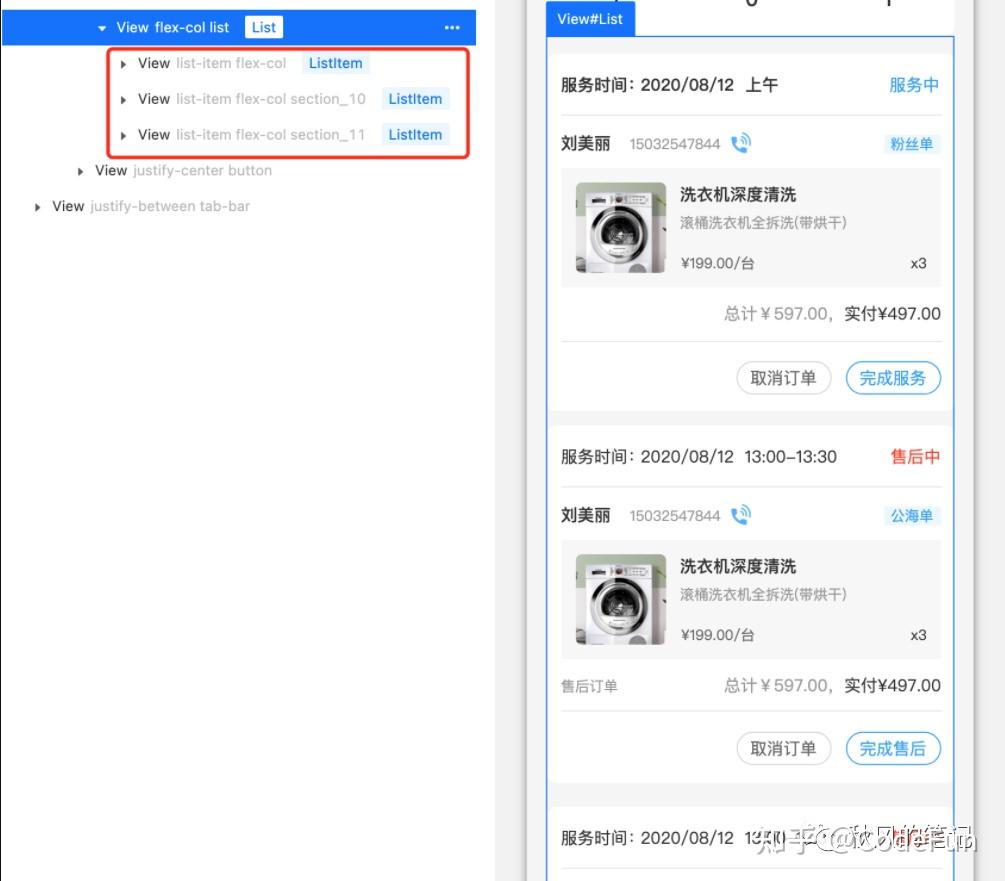Click the 售后订单 label in the second order
The image size is (1005, 881).
pyautogui.click(x=588, y=686)
